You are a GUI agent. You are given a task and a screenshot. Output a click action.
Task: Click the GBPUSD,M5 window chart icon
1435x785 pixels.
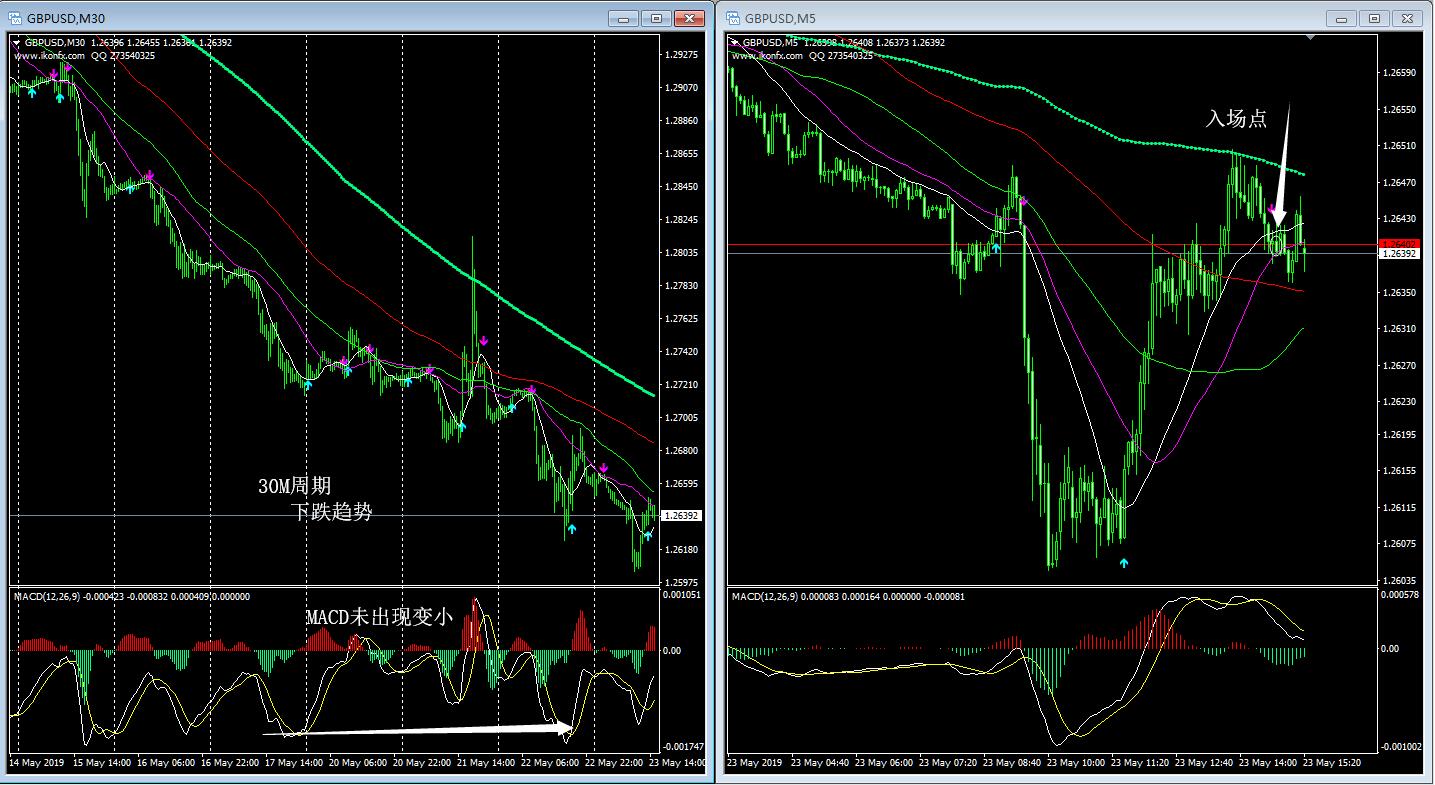[x=733, y=18]
